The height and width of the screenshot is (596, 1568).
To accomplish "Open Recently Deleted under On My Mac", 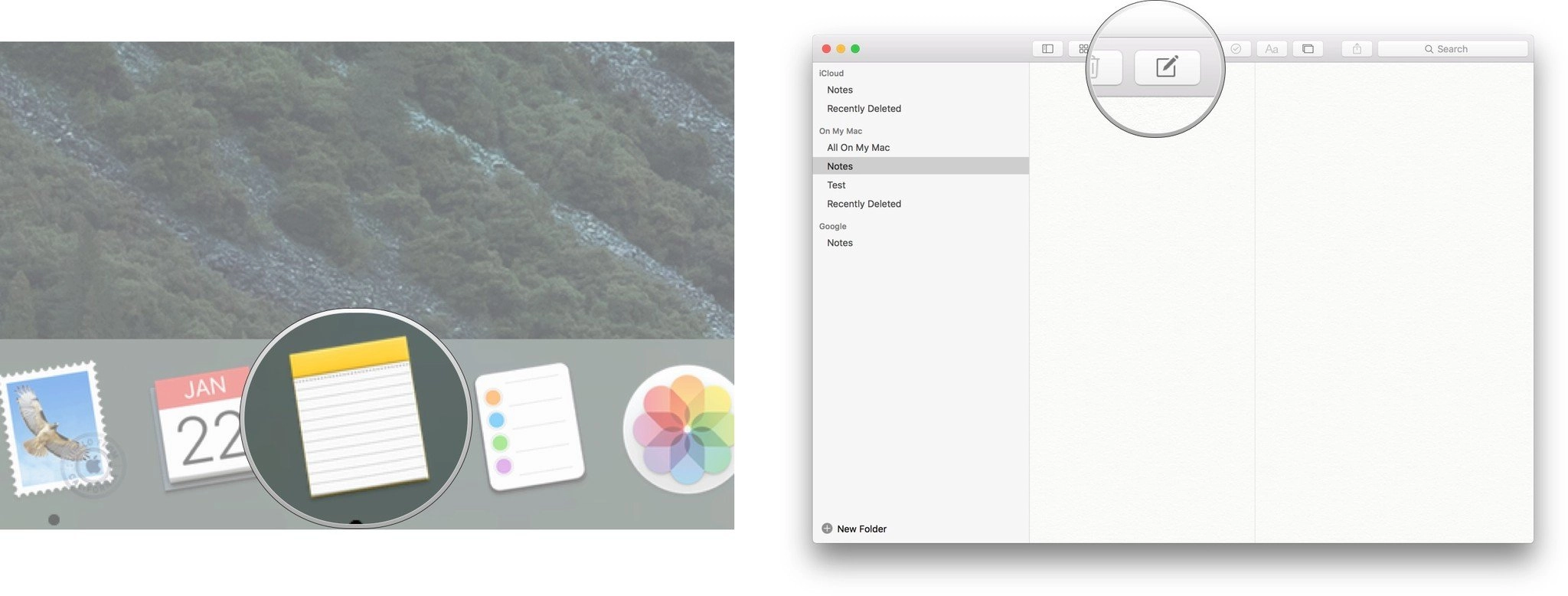I will (x=920, y=204).
